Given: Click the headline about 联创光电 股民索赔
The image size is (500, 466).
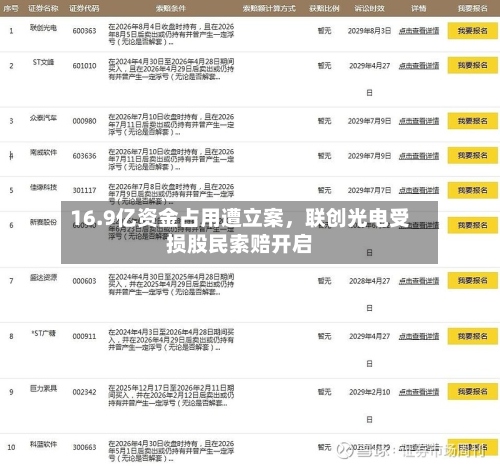Looking at the screenshot, I should coord(240,231).
